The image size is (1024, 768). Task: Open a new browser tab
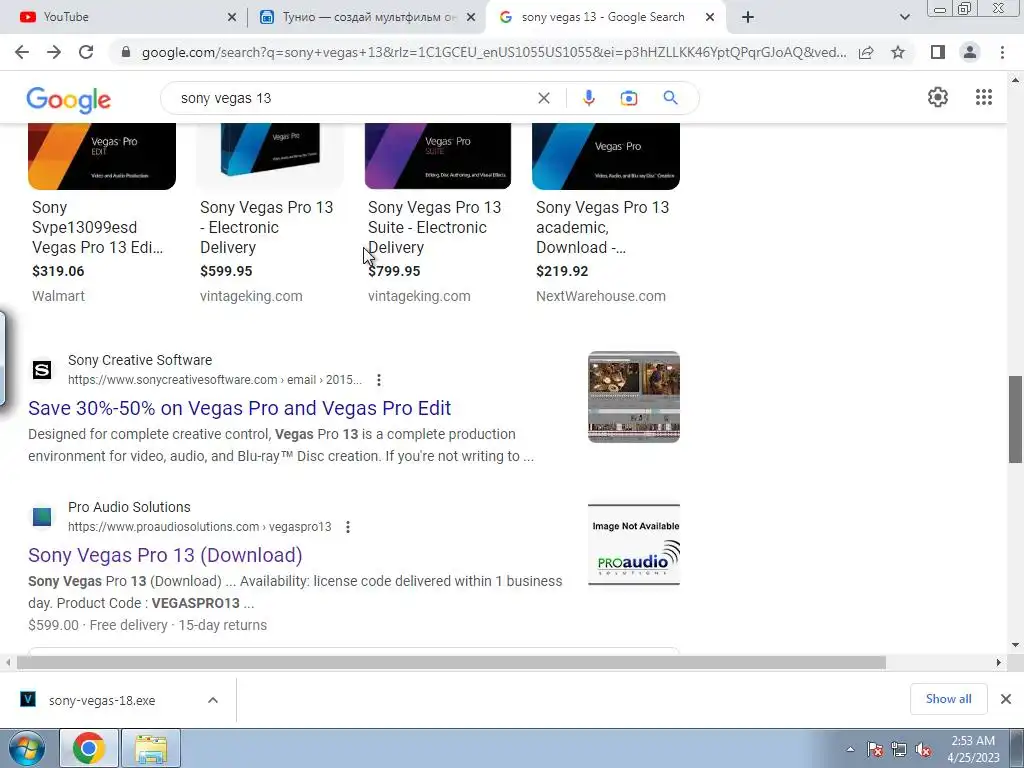tap(748, 17)
